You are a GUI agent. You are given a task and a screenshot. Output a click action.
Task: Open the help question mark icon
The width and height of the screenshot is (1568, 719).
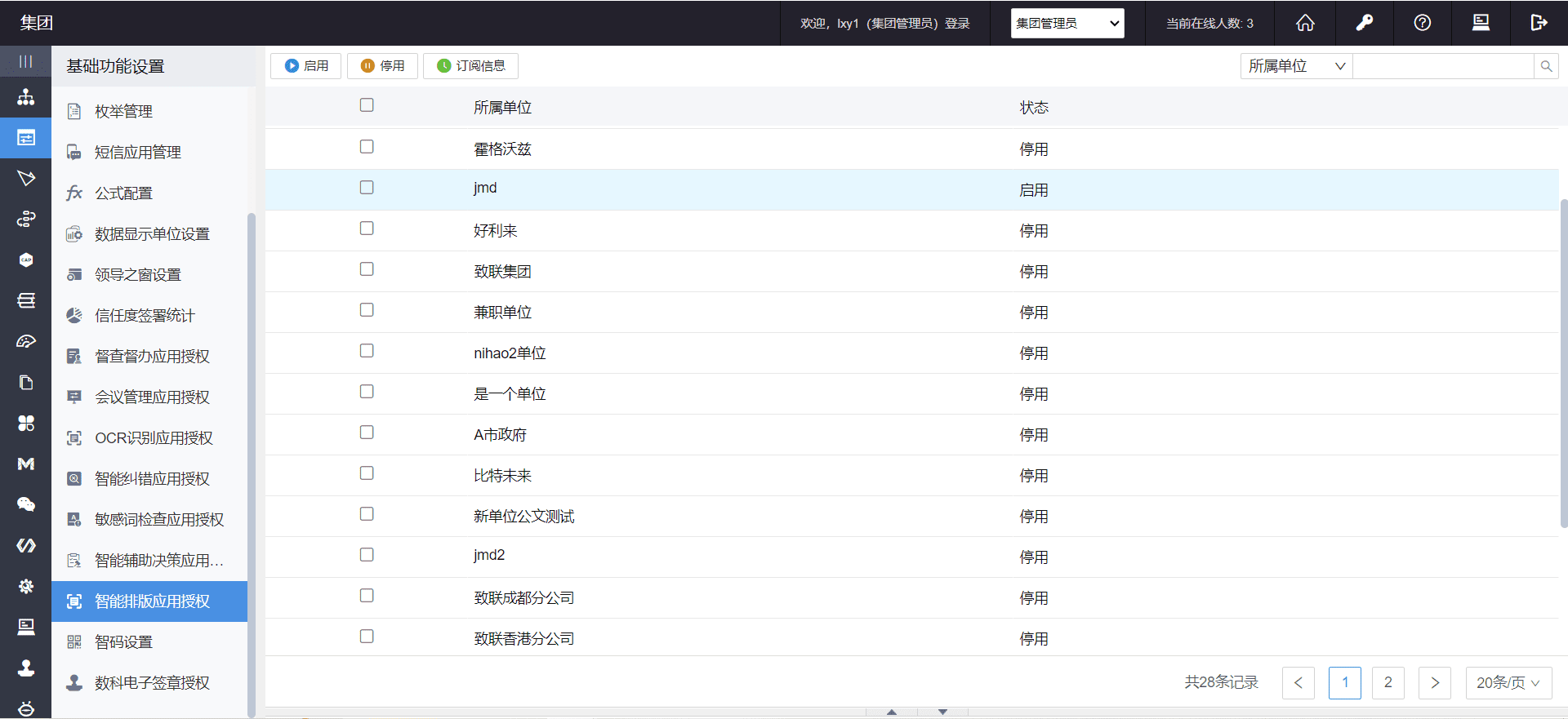click(x=1423, y=23)
